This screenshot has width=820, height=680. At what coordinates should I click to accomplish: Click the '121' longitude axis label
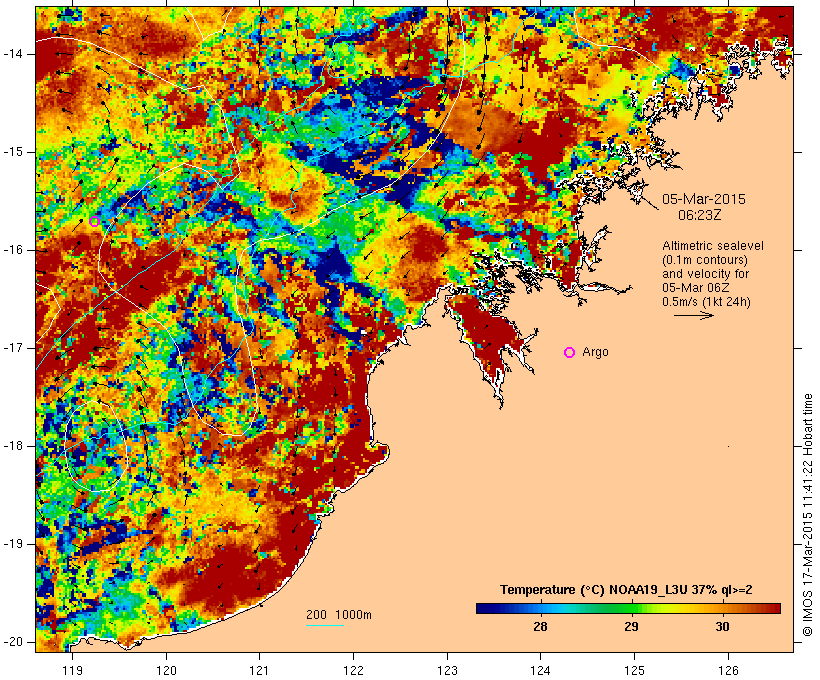259,670
